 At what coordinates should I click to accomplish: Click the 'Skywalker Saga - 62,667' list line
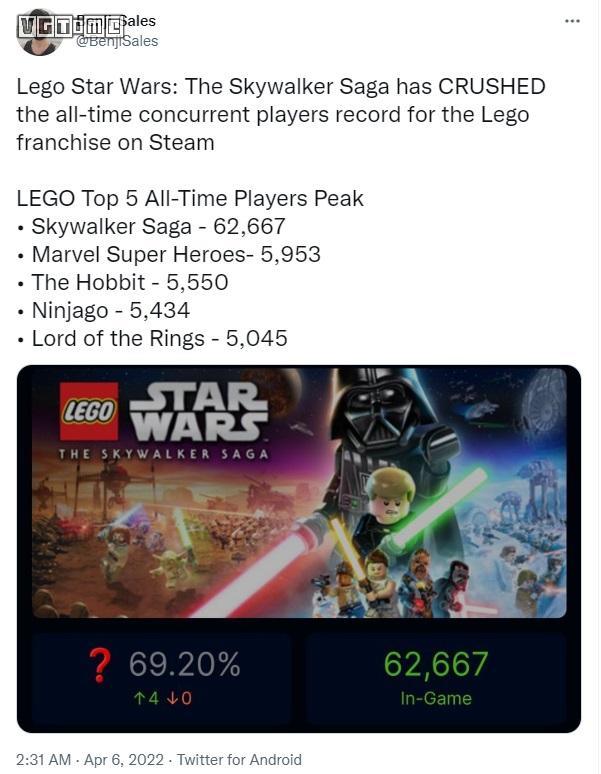[x=158, y=226]
